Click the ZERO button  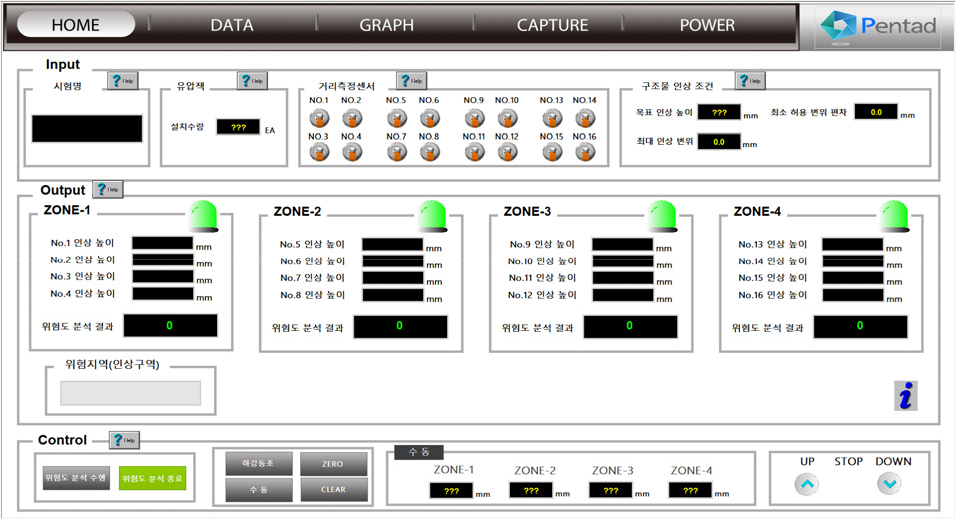tap(333, 464)
